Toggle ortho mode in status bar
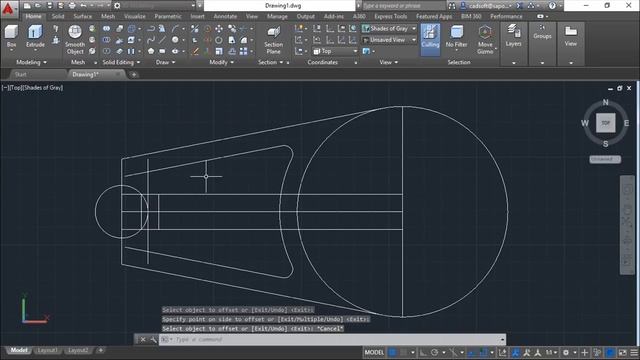Screen dimensions: 640x360 point(423,352)
